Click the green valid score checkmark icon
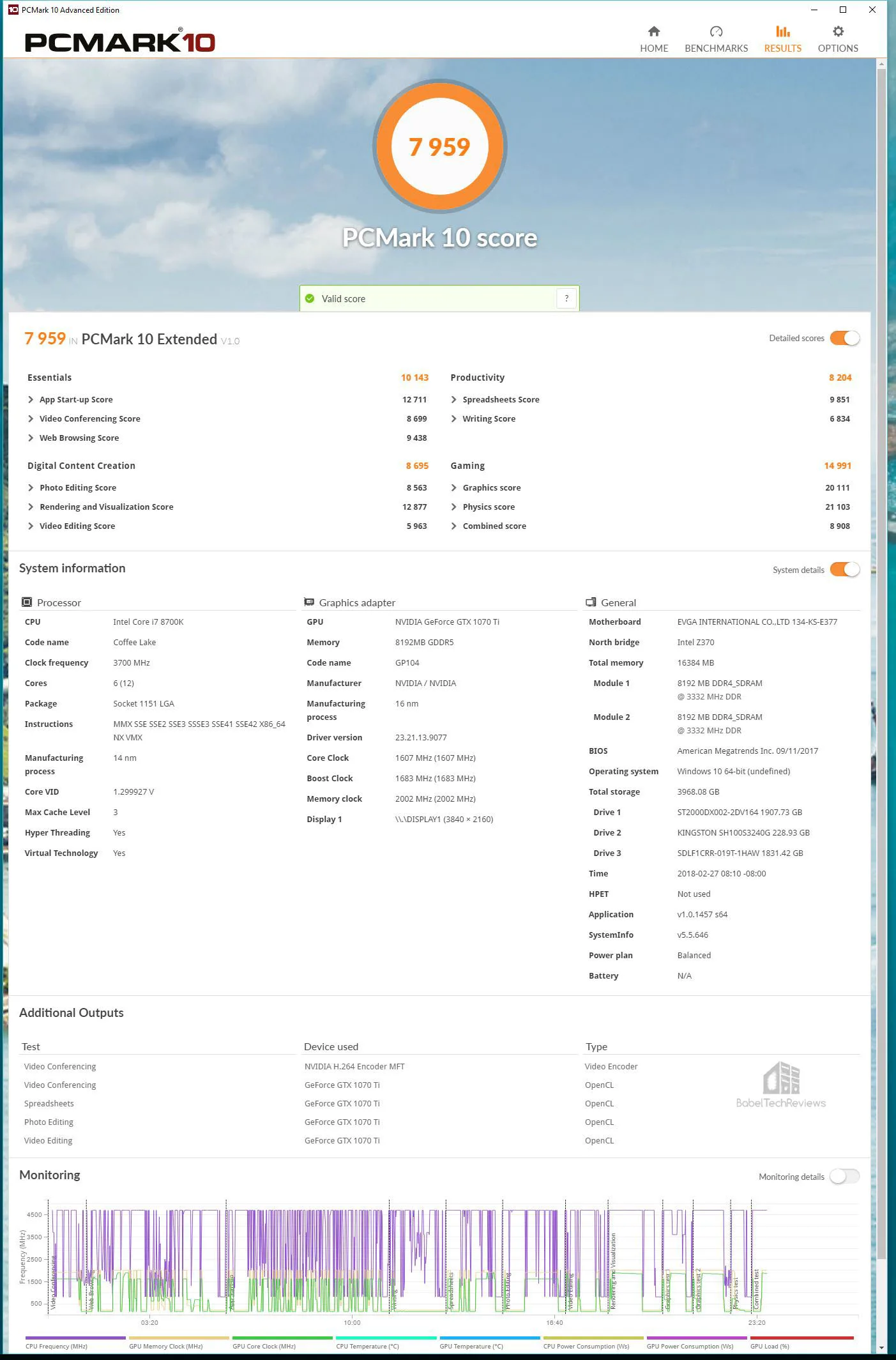896x1360 pixels. [310, 298]
